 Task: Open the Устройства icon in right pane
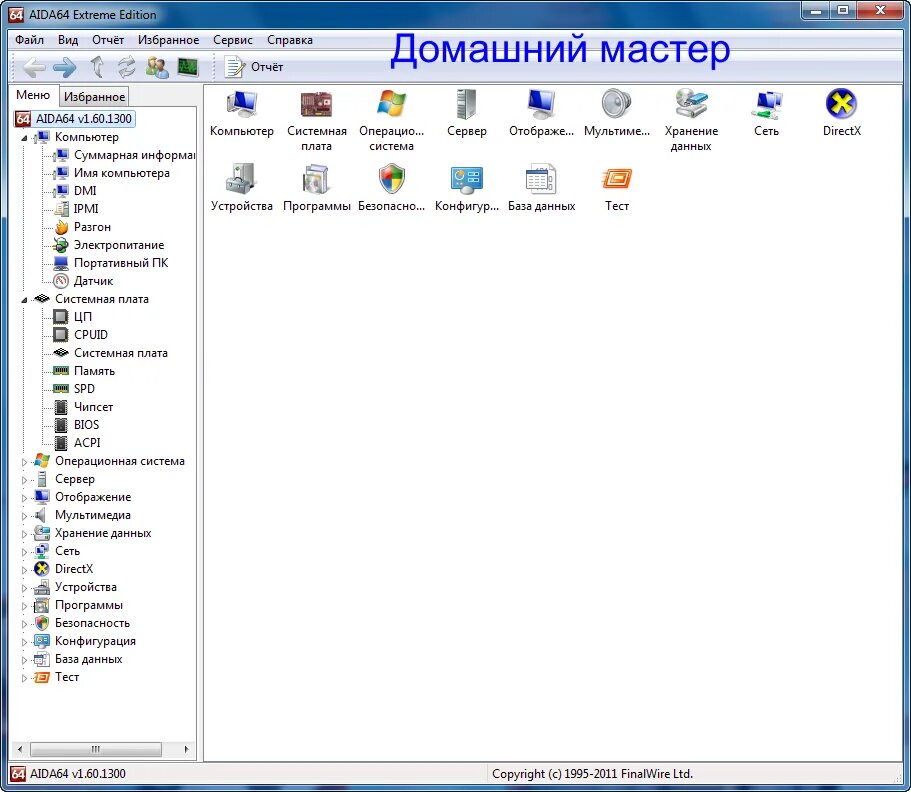(242, 179)
